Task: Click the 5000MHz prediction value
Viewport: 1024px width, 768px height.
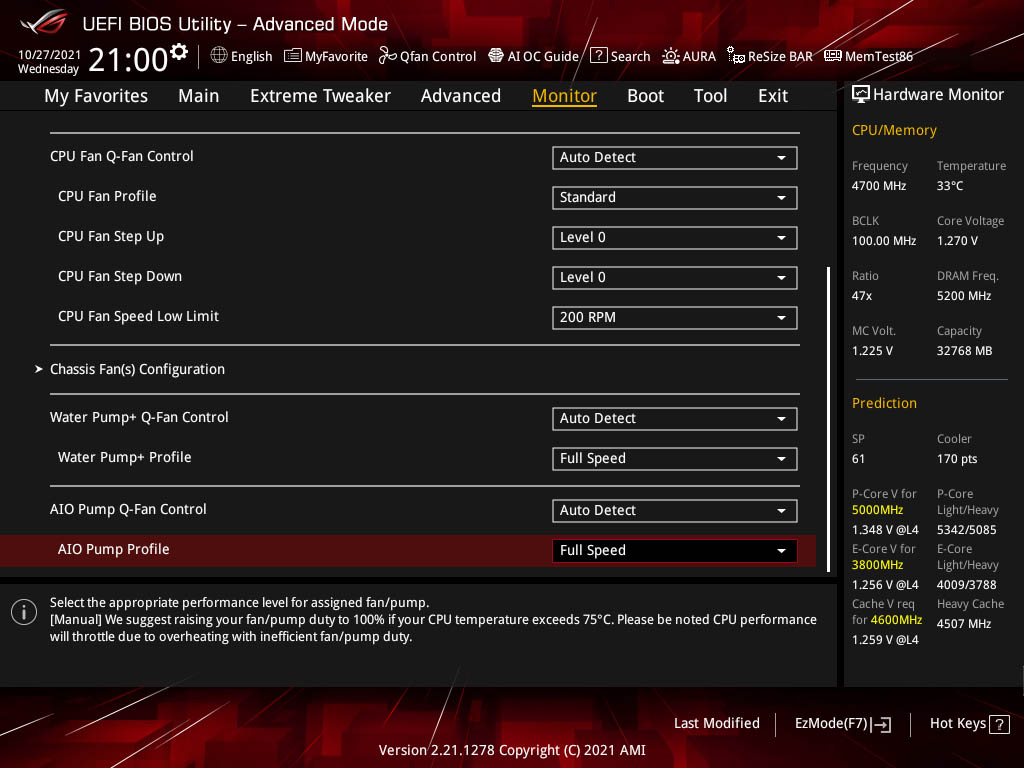Action: click(877, 510)
